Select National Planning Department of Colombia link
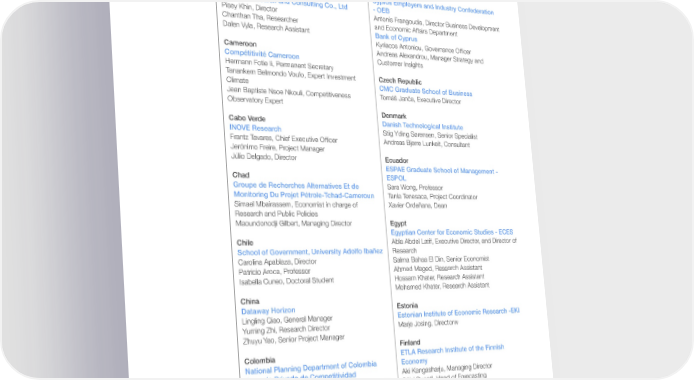 tap(311, 368)
